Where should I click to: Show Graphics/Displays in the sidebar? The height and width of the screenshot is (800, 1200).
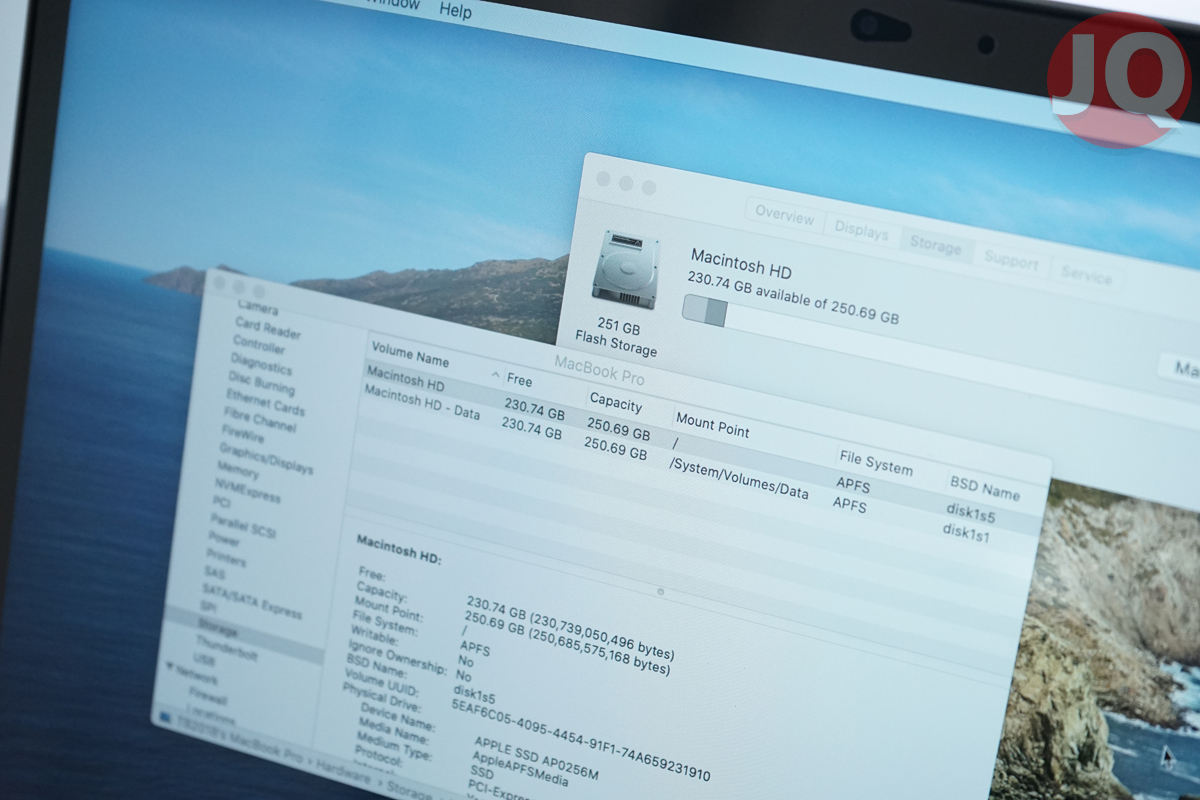click(x=266, y=458)
